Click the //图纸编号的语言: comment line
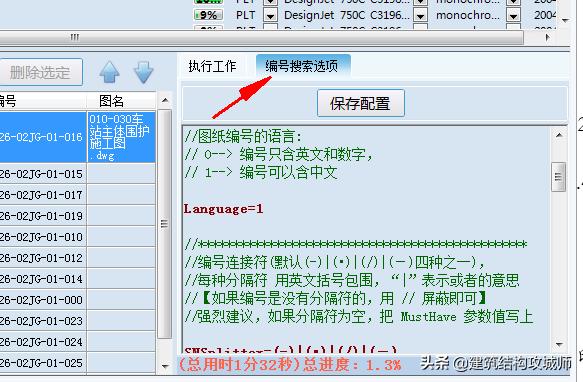 pyautogui.click(x=243, y=136)
